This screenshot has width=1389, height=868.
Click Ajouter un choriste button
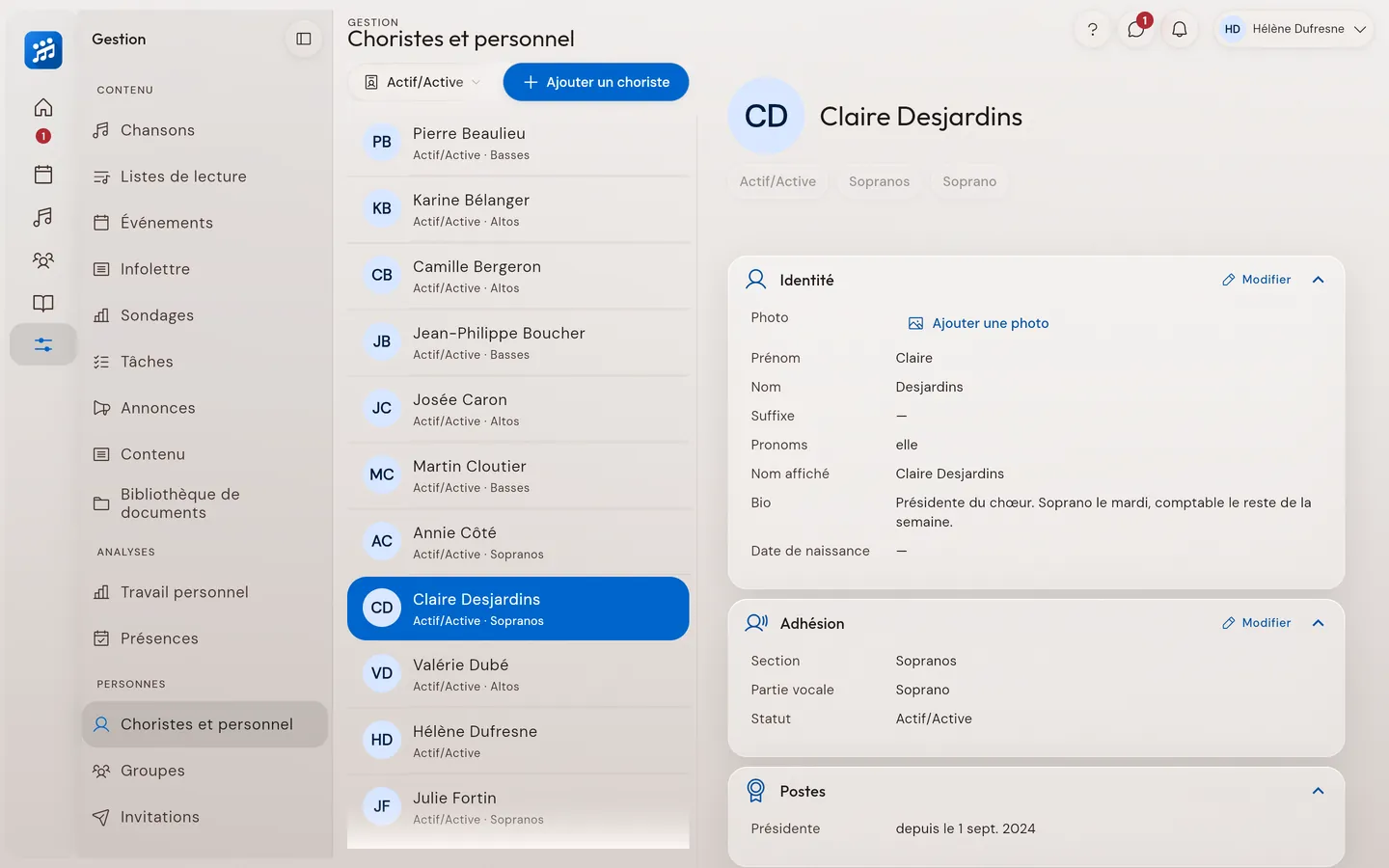pyautogui.click(x=596, y=82)
